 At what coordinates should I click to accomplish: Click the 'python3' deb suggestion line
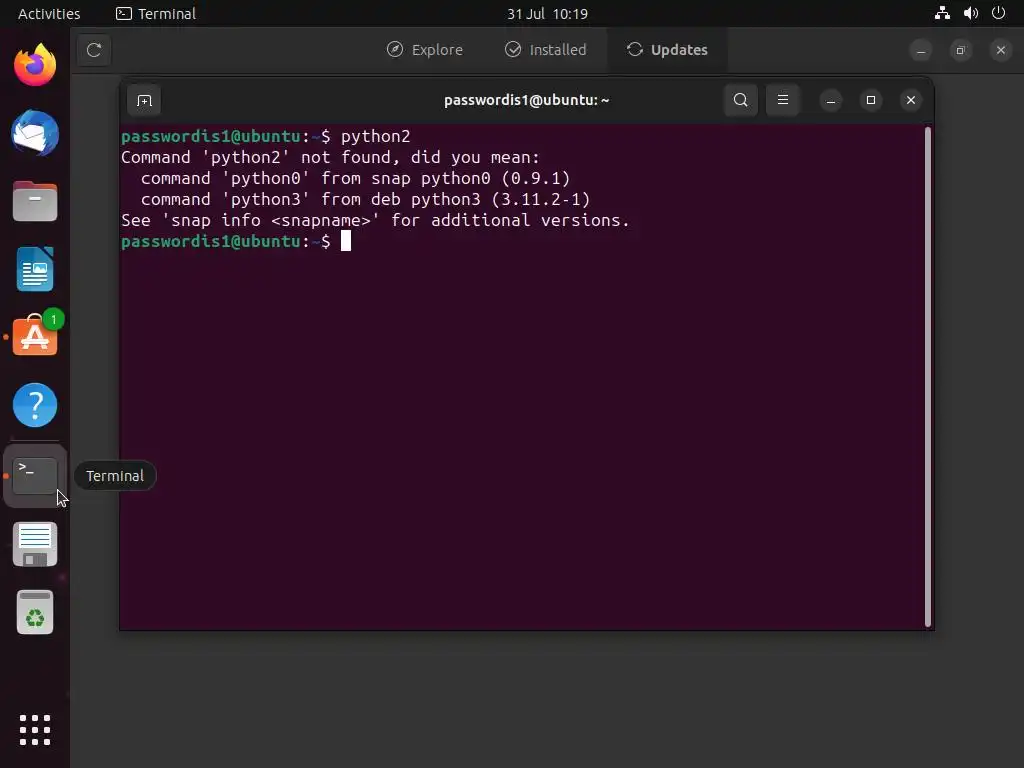click(365, 199)
